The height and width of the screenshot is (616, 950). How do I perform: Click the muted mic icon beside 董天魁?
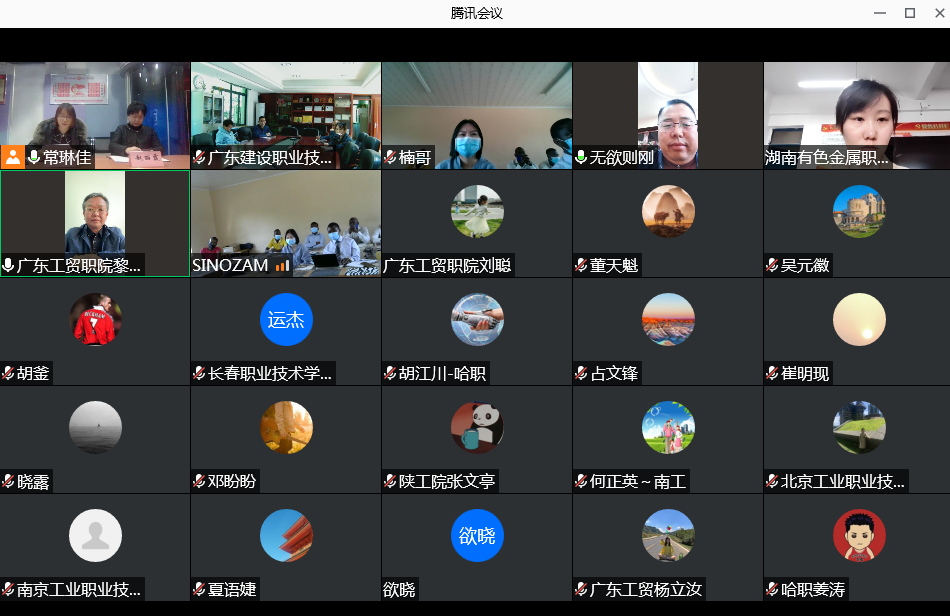click(x=581, y=266)
